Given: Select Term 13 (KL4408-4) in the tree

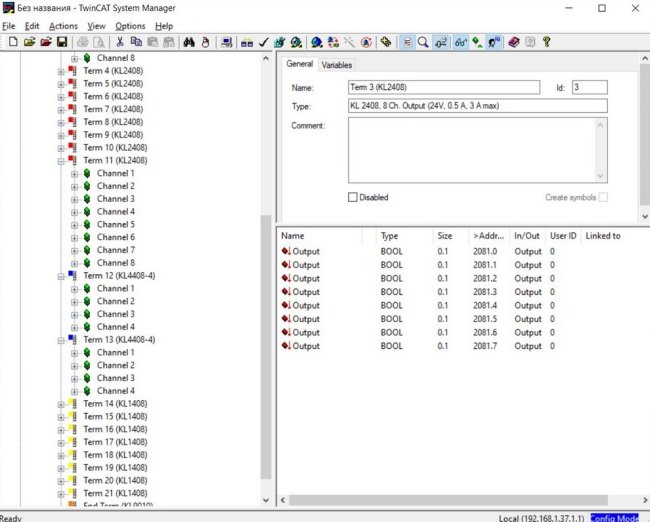Looking at the screenshot, I should [118, 340].
